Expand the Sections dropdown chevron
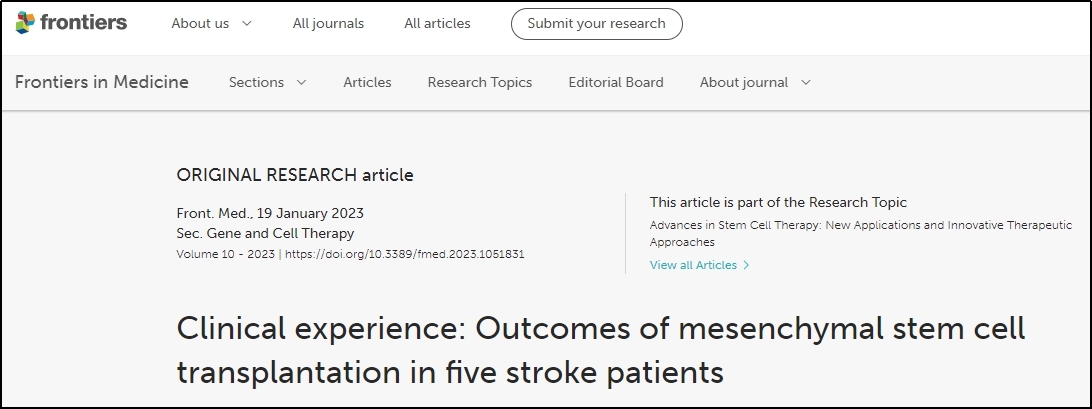This screenshot has width=1092, height=409. tap(302, 82)
